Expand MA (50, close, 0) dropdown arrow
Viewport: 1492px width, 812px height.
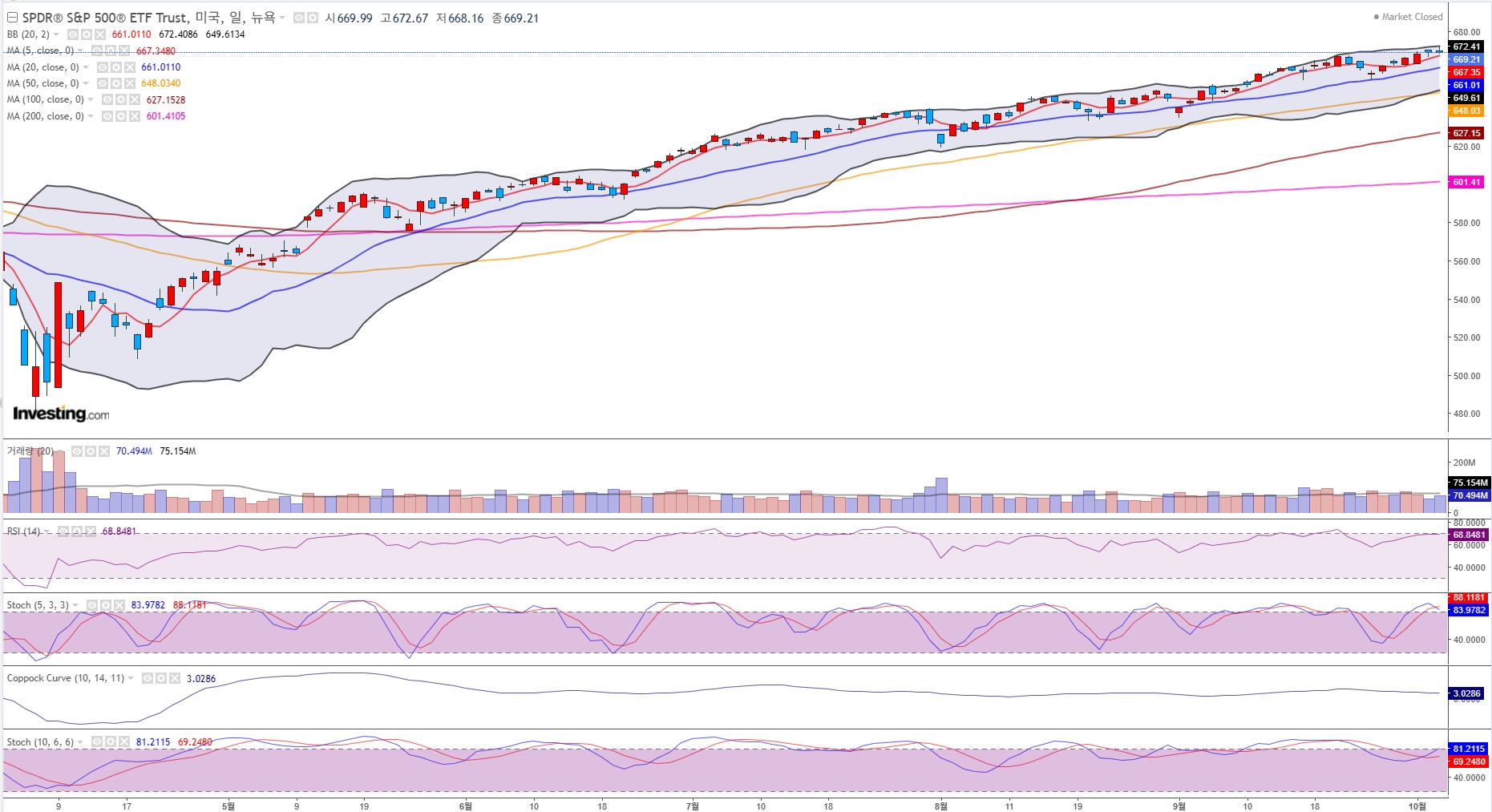point(86,83)
